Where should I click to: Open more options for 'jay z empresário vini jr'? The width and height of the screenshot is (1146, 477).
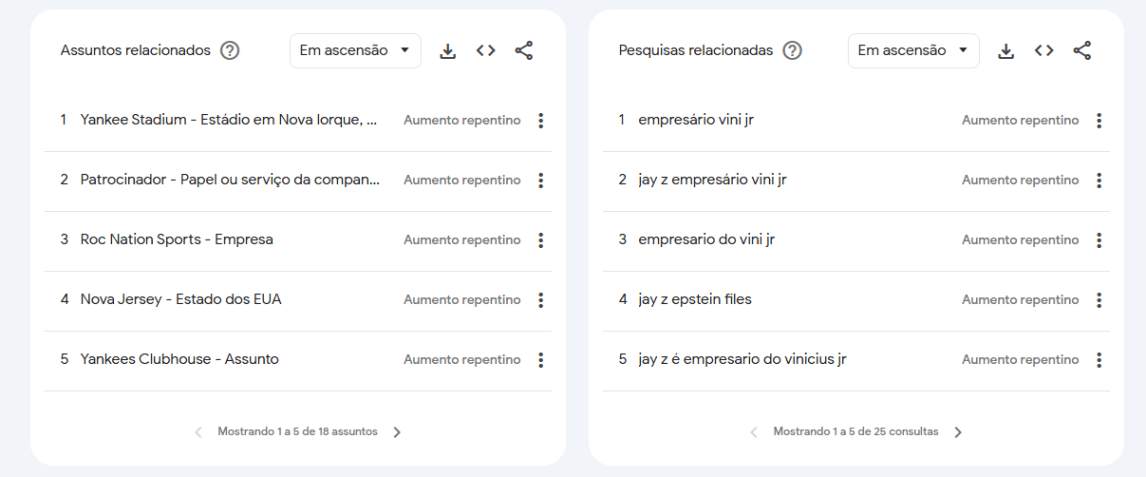[1098, 180]
